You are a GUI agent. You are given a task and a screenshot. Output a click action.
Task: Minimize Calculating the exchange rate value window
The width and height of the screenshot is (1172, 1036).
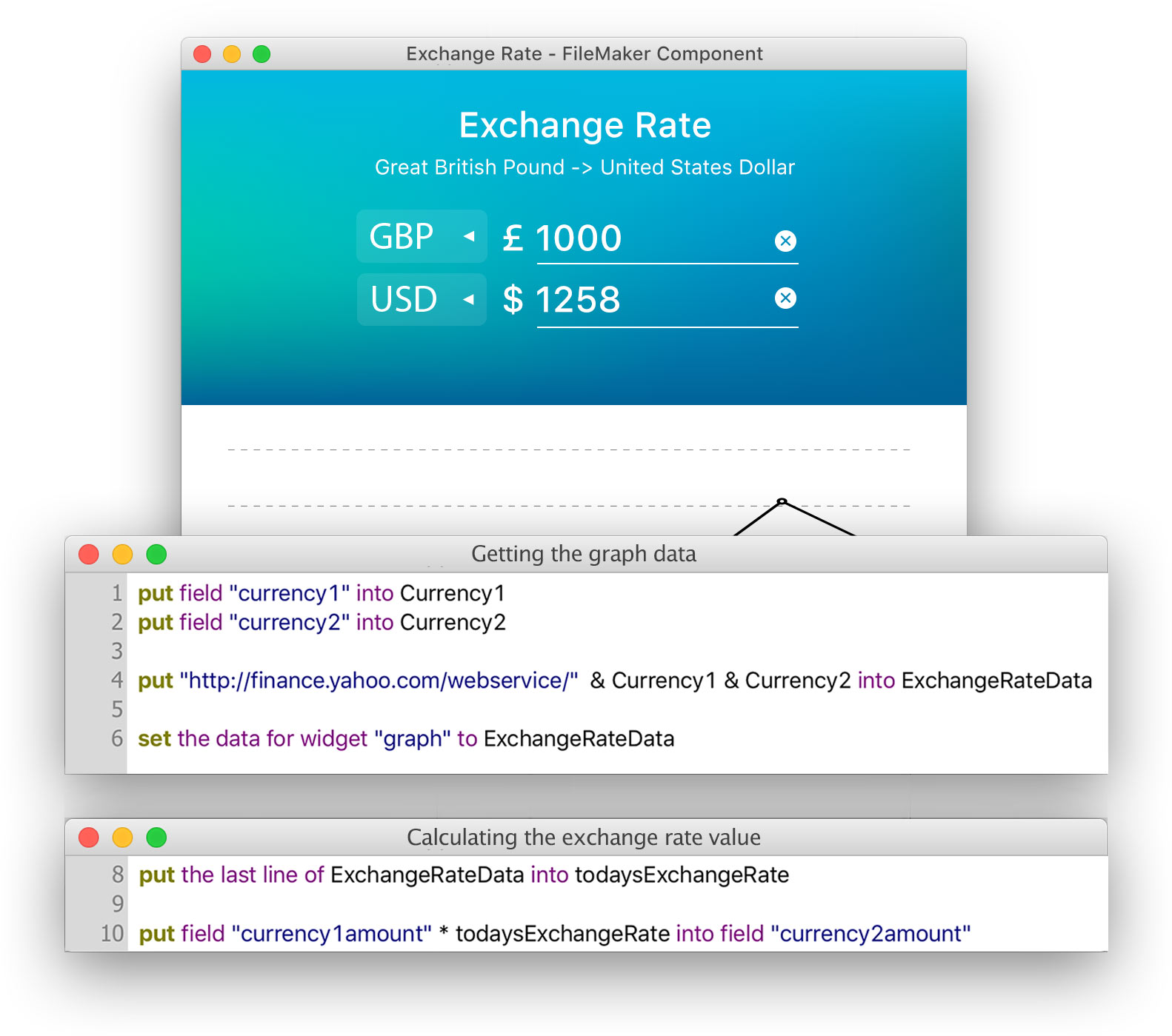point(122,838)
